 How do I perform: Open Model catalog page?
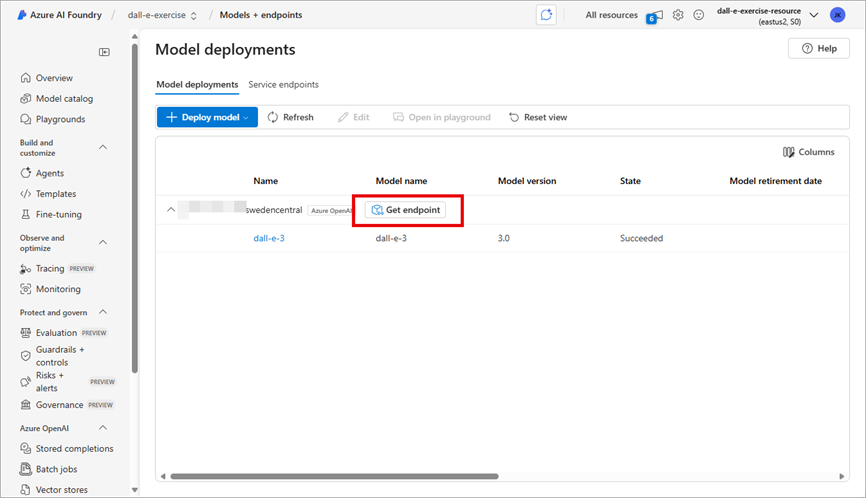coord(64,98)
